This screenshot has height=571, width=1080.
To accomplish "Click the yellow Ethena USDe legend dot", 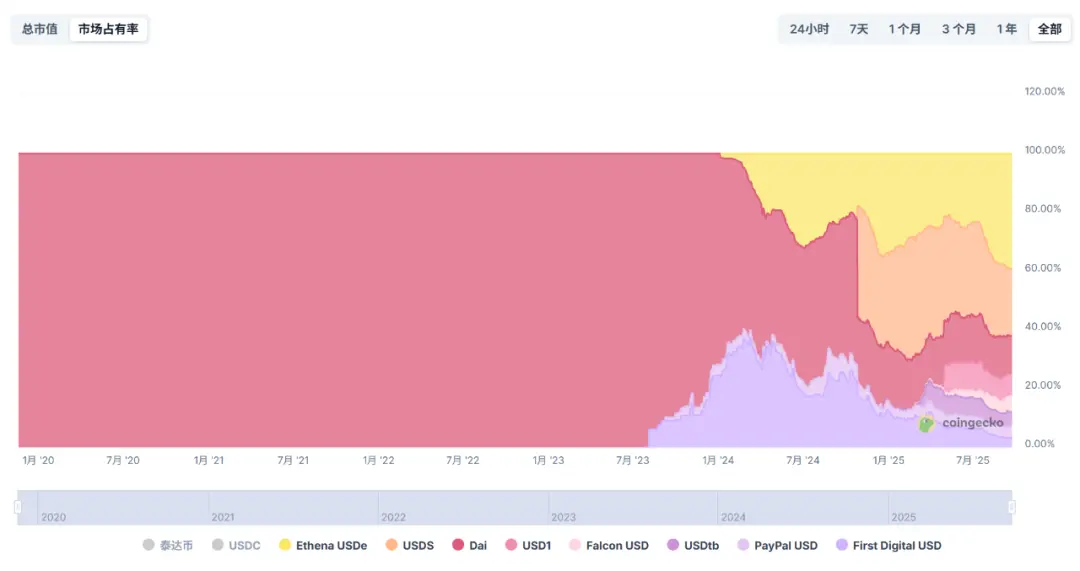I will tap(285, 545).
